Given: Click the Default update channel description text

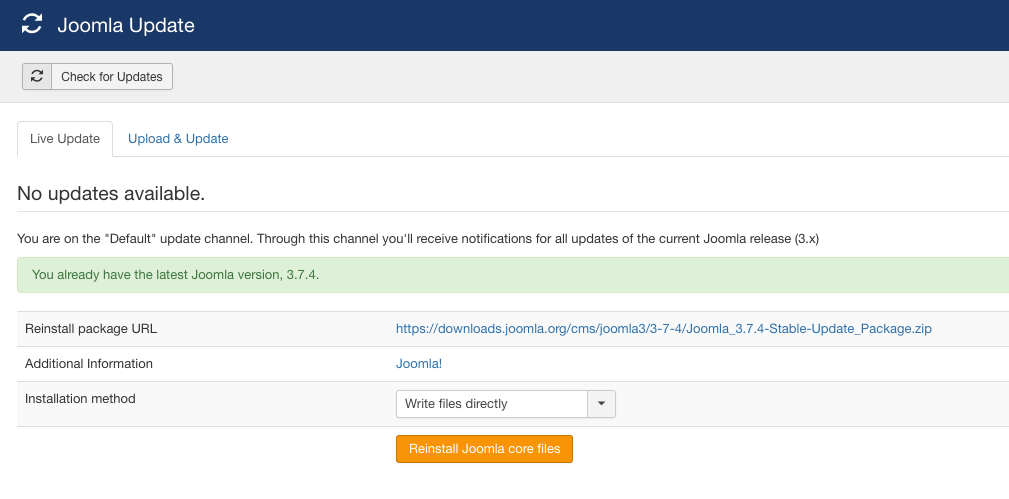Looking at the screenshot, I should pos(418,239).
